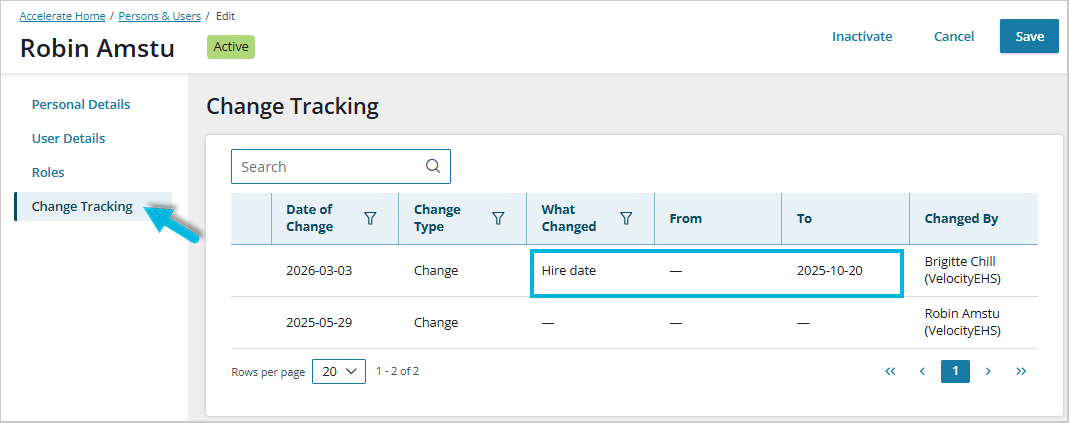Click the Cancel button

pyautogui.click(x=953, y=36)
